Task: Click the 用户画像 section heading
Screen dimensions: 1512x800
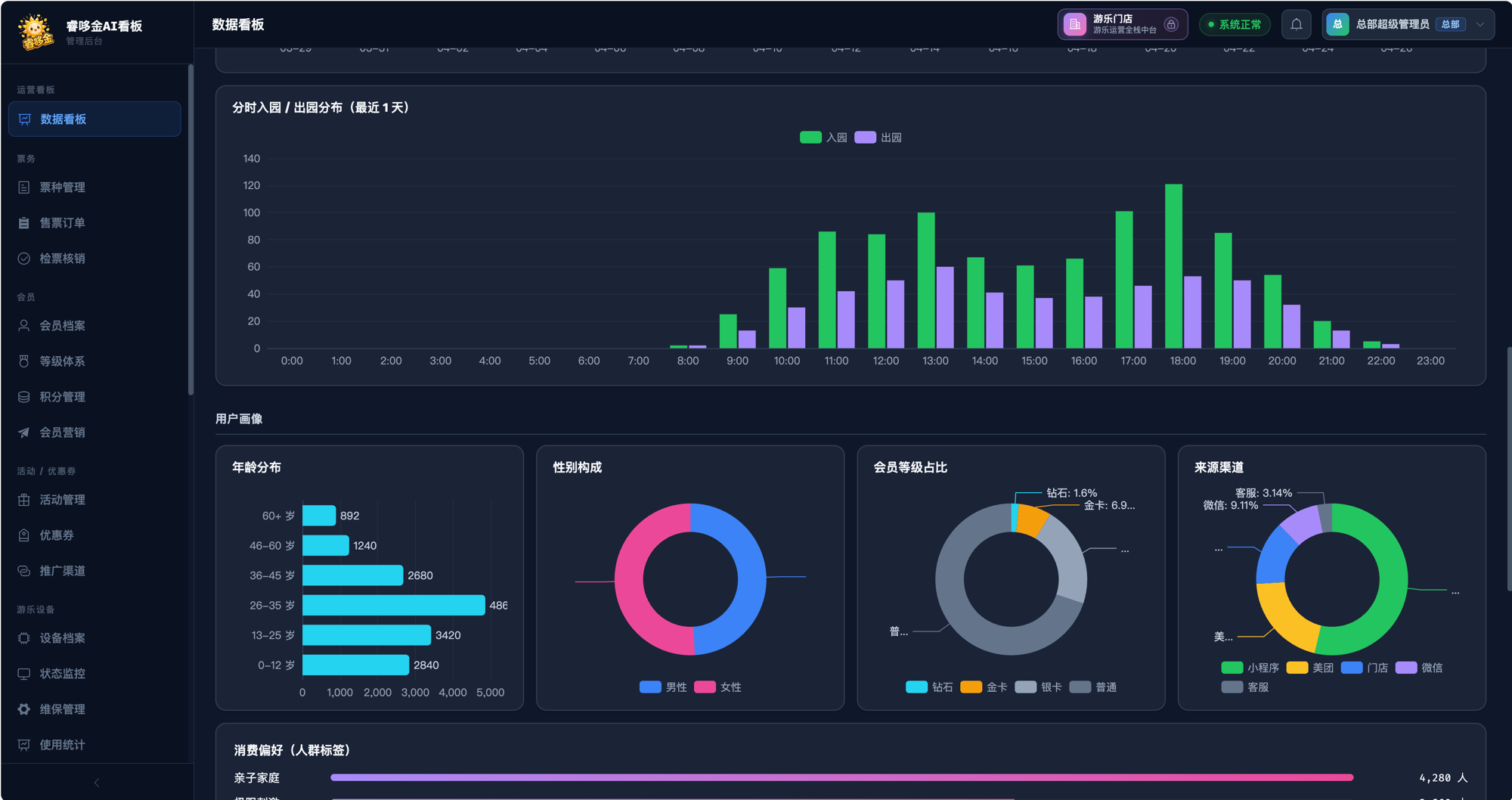Action: click(239, 419)
